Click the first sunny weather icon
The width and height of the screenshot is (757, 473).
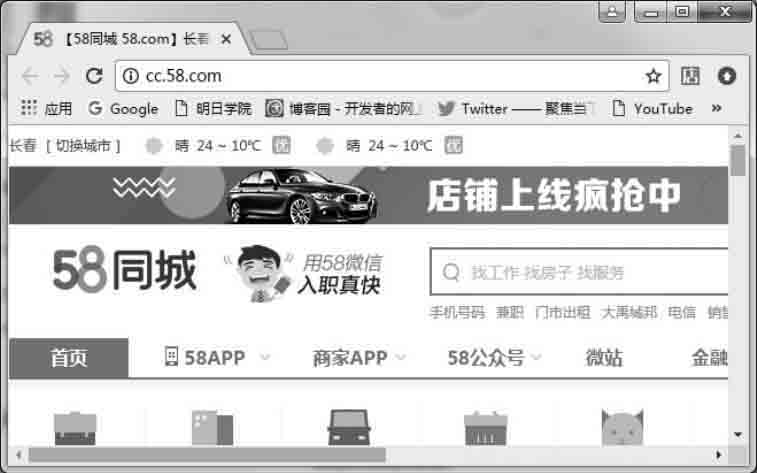click(x=154, y=145)
